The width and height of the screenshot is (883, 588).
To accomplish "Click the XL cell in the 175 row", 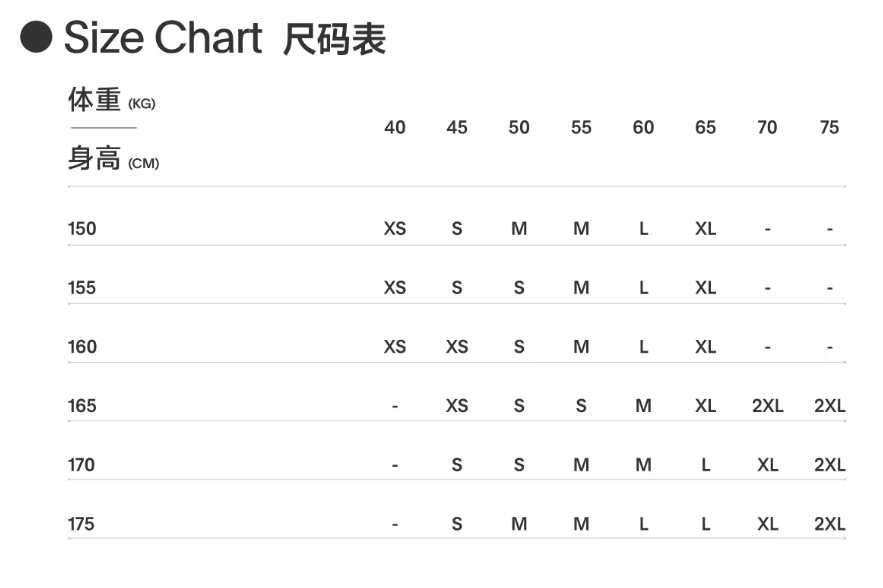I will 767,524.
